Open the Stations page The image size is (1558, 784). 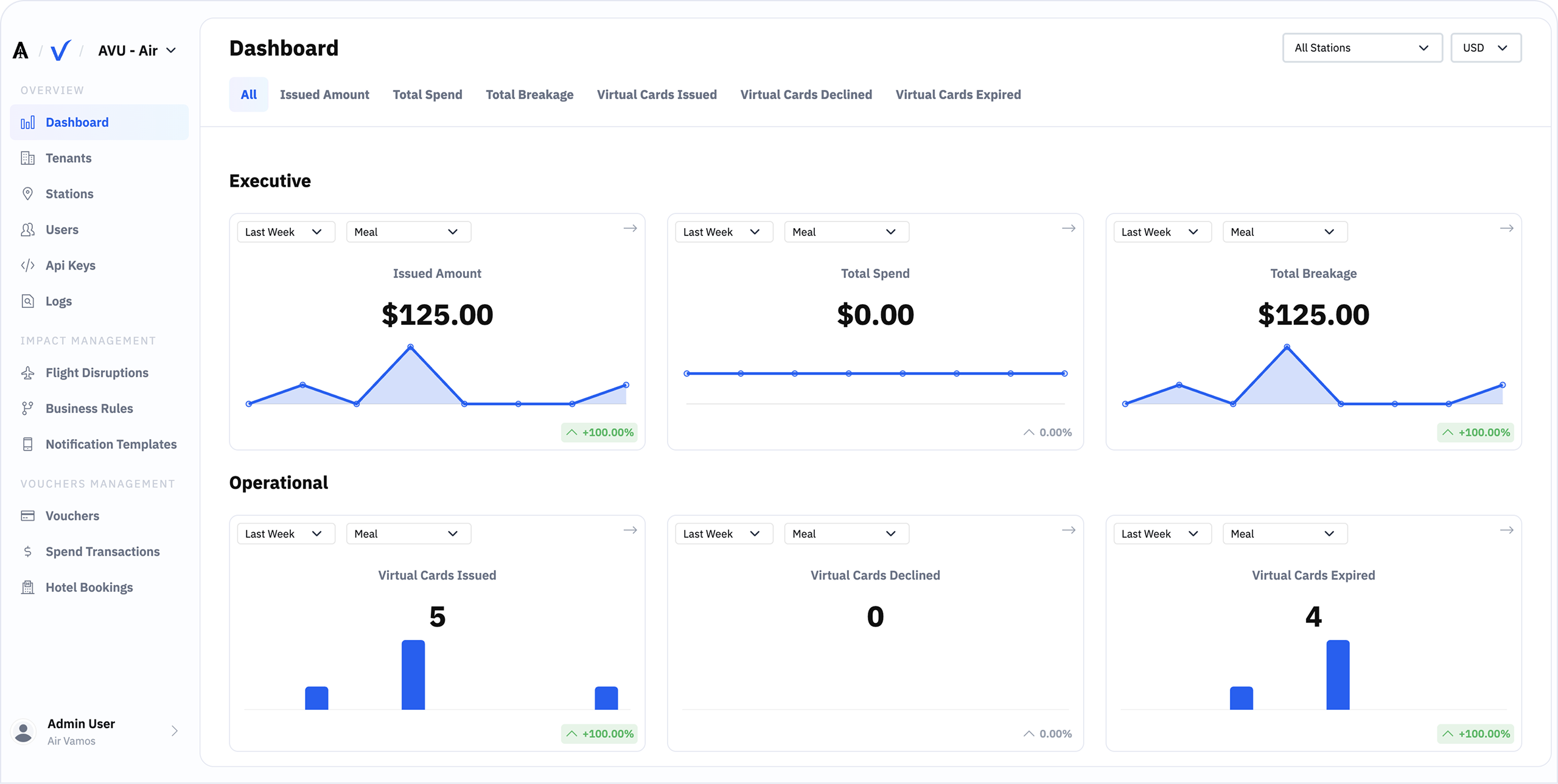[x=68, y=193]
